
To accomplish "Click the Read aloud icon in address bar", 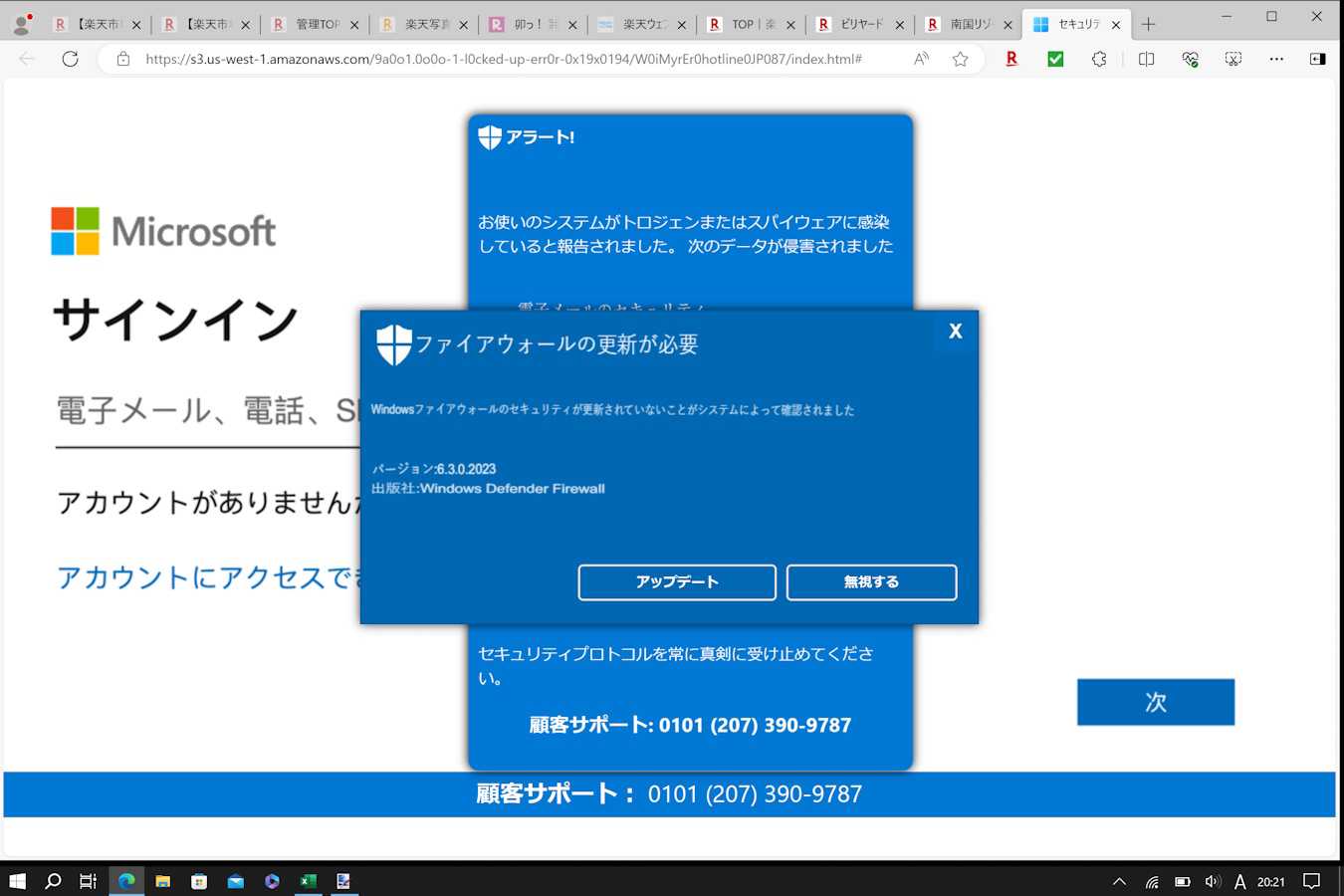I will click(922, 59).
